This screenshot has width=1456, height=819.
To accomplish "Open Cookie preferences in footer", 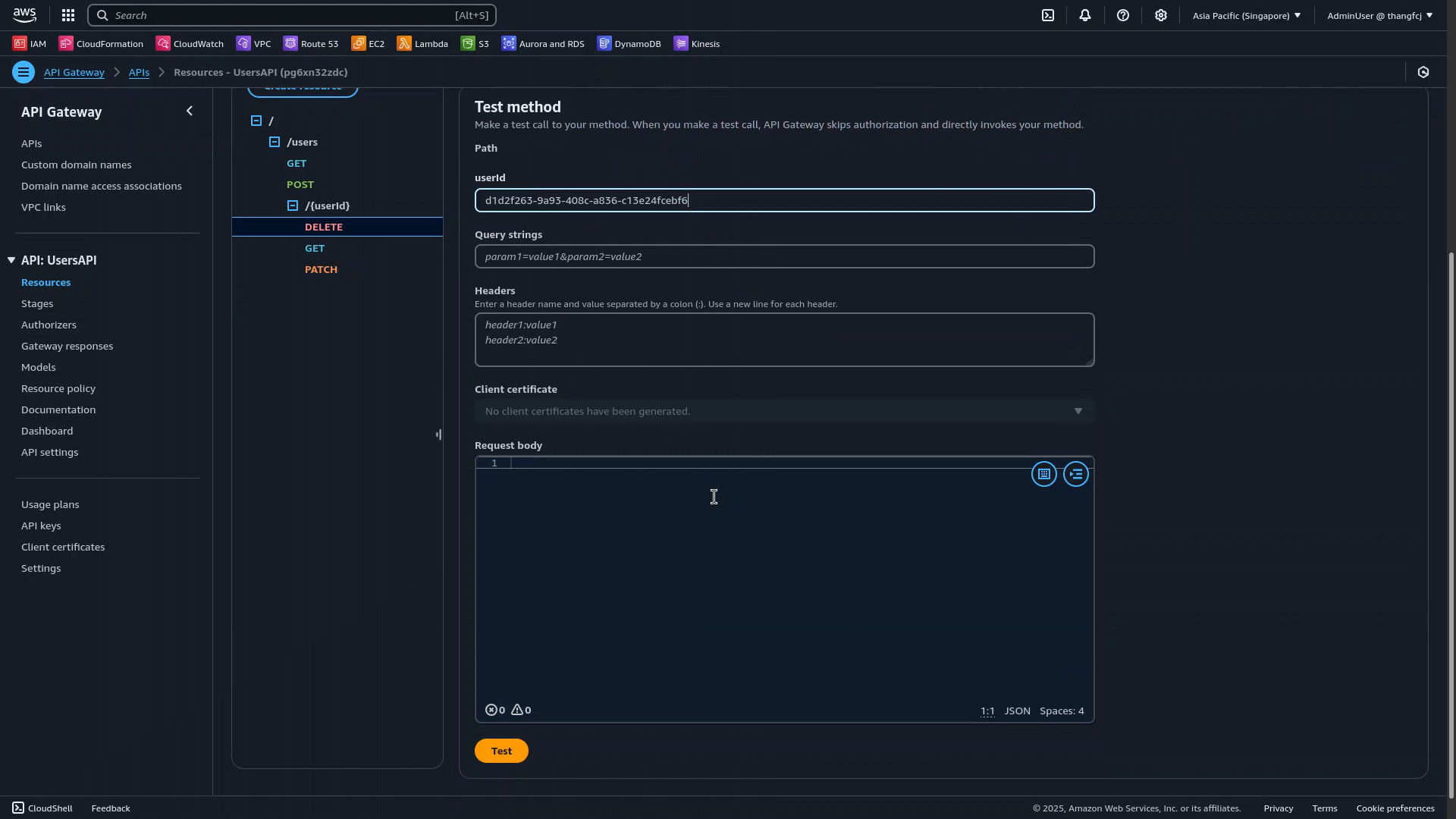I will (1395, 808).
